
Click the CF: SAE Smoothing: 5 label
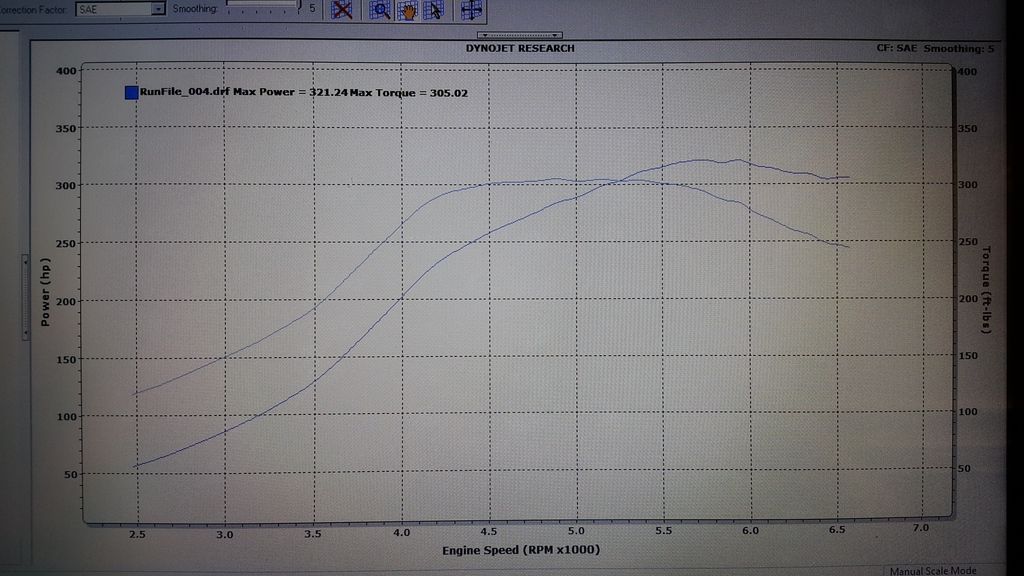pyautogui.click(x=935, y=48)
